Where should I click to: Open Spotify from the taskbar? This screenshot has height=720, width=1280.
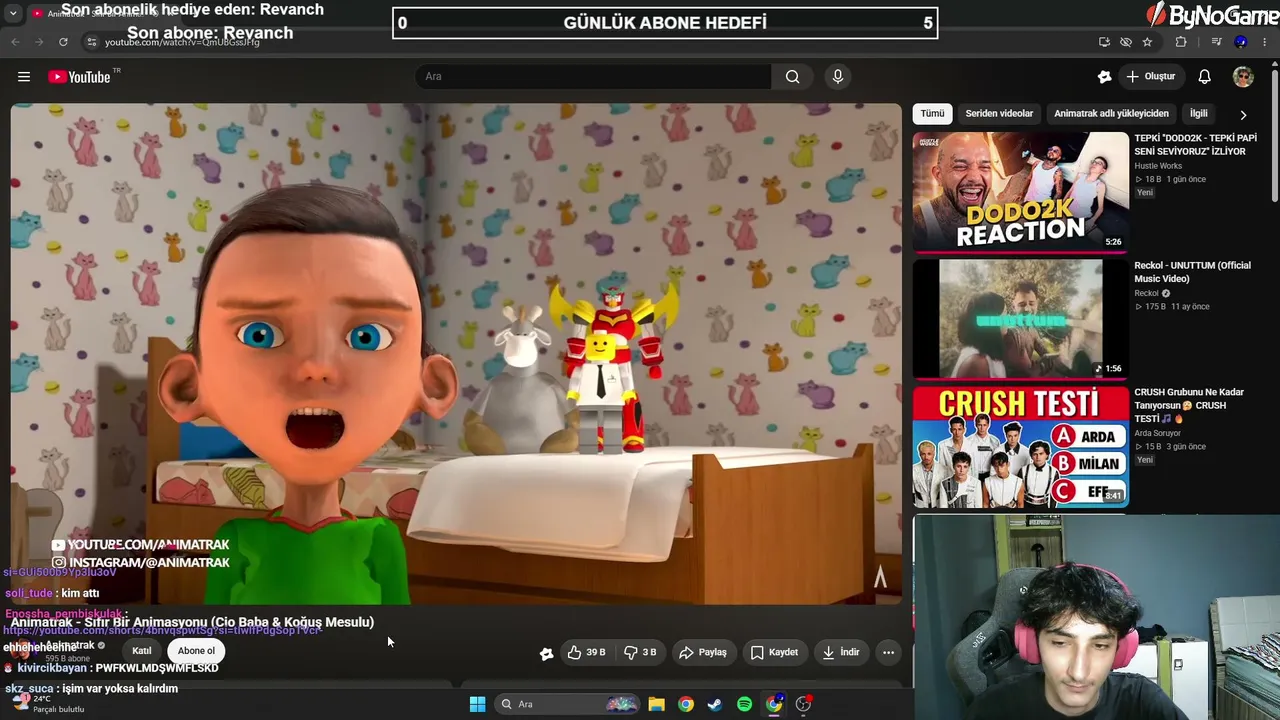click(744, 704)
